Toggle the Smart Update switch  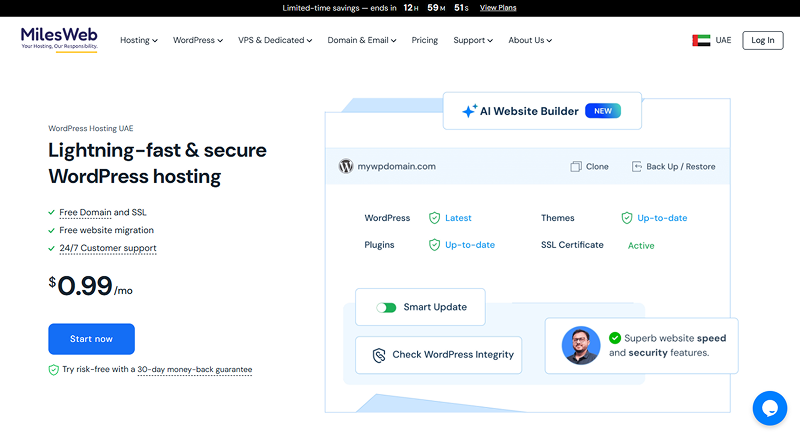click(x=386, y=307)
